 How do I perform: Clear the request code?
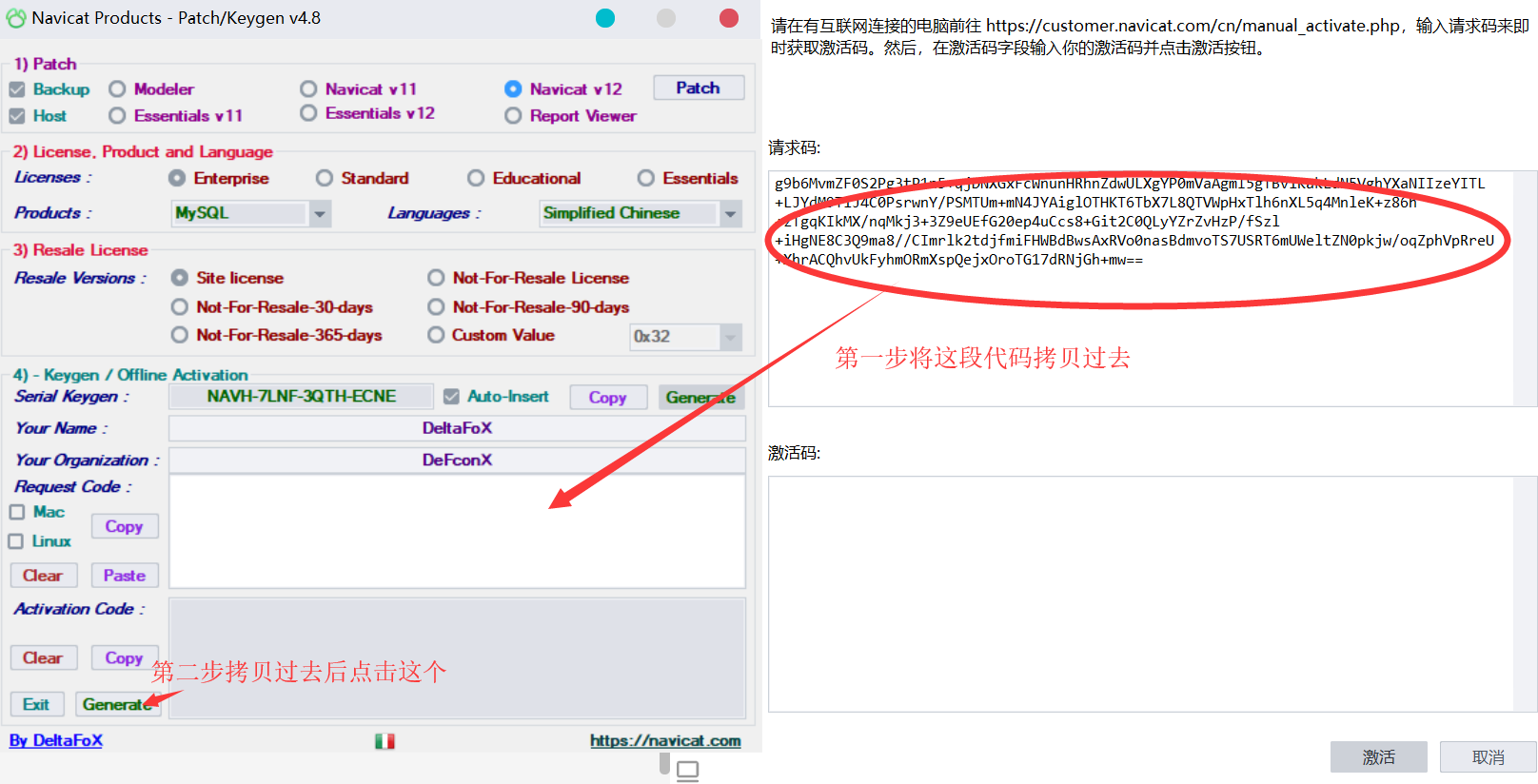coord(43,576)
